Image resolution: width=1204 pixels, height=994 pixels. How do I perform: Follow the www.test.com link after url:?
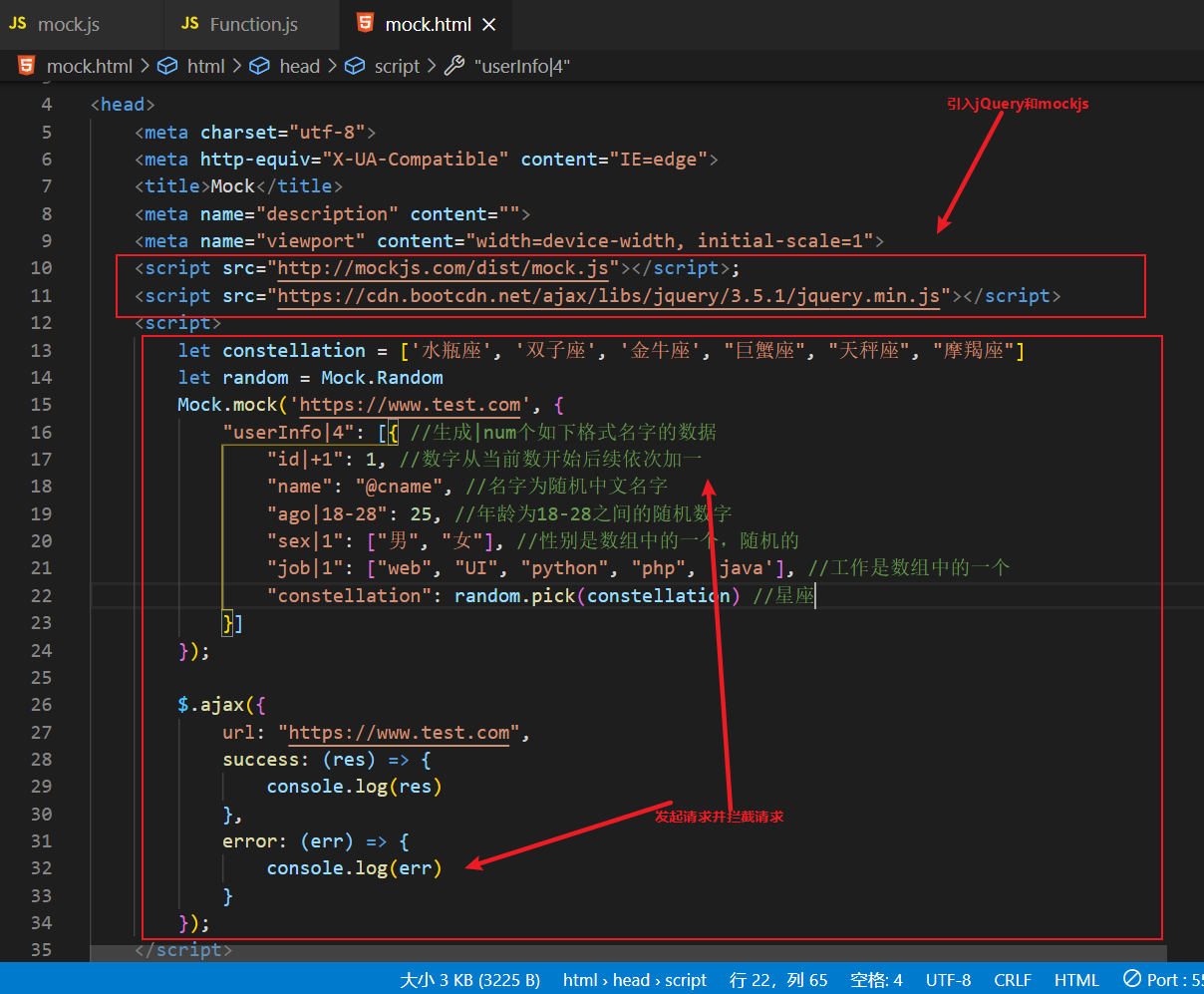coord(399,733)
